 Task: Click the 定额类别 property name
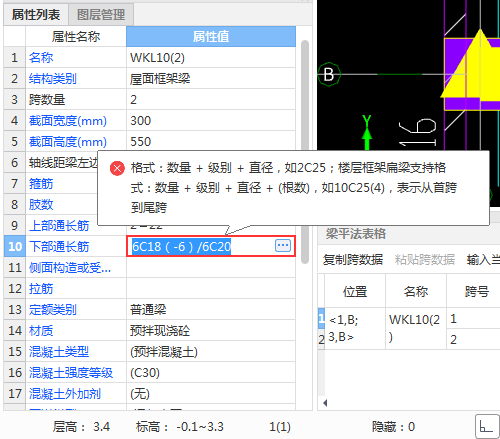[53, 310]
